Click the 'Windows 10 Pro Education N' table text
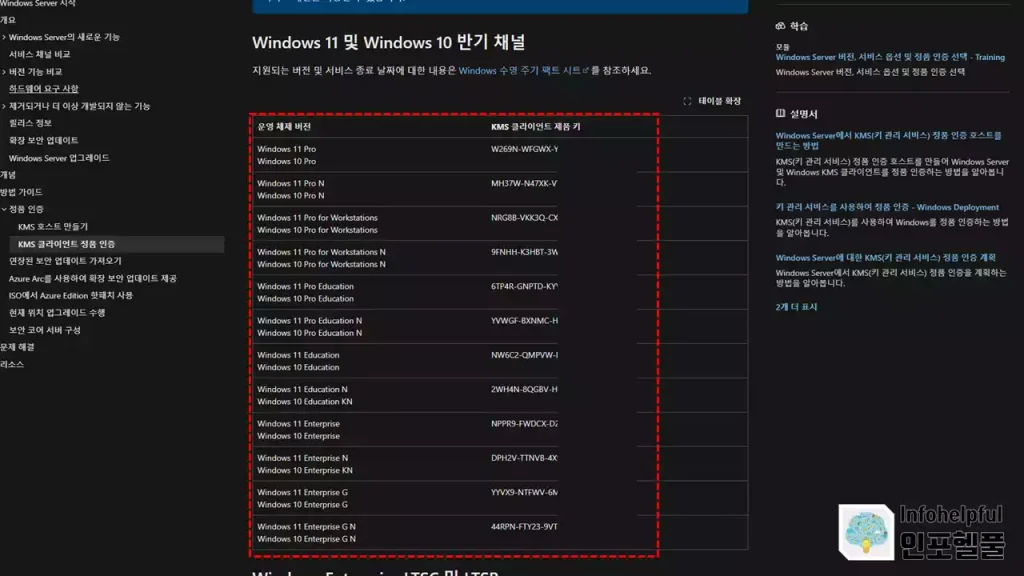This screenshot has height=576, width=1024. pyautogui.click(x=310, y=333)
